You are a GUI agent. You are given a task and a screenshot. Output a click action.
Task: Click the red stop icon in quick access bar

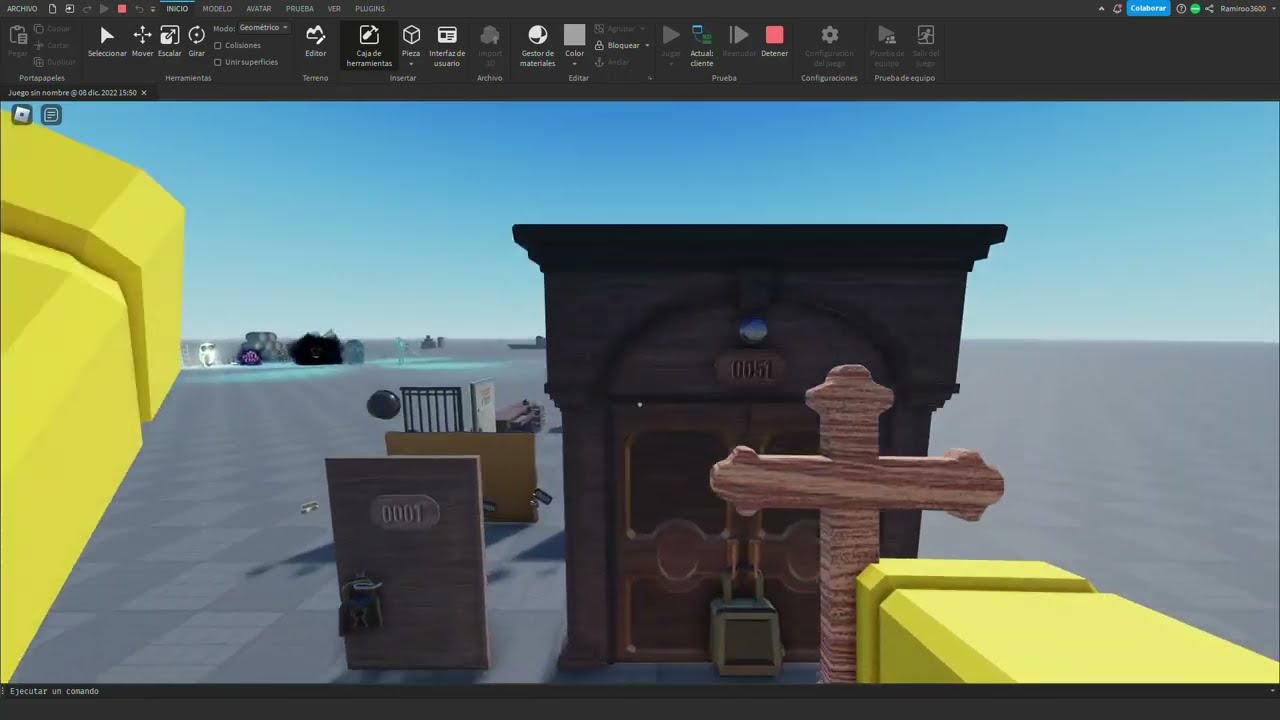tap(122, 8)
